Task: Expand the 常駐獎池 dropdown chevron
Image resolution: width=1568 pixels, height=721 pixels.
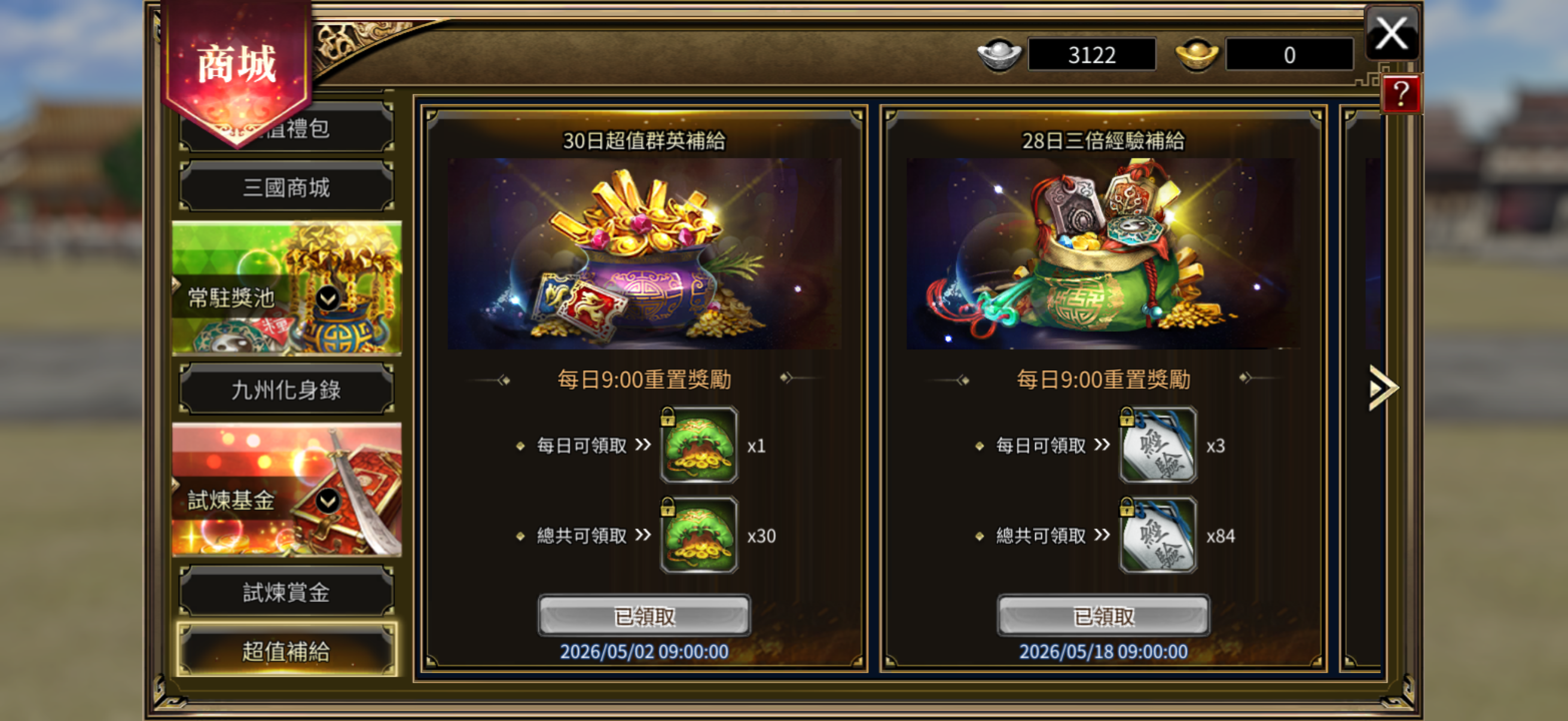Action: pyautogui.click(x=328, y=298)
